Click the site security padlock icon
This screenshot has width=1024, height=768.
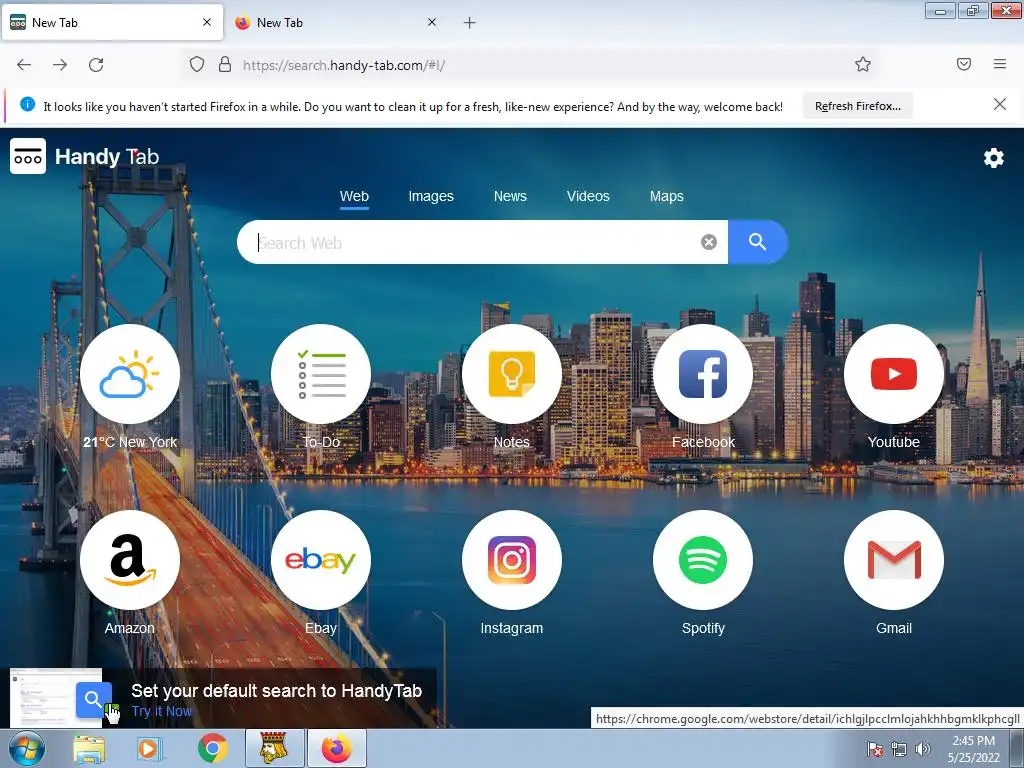pos(225,64)
